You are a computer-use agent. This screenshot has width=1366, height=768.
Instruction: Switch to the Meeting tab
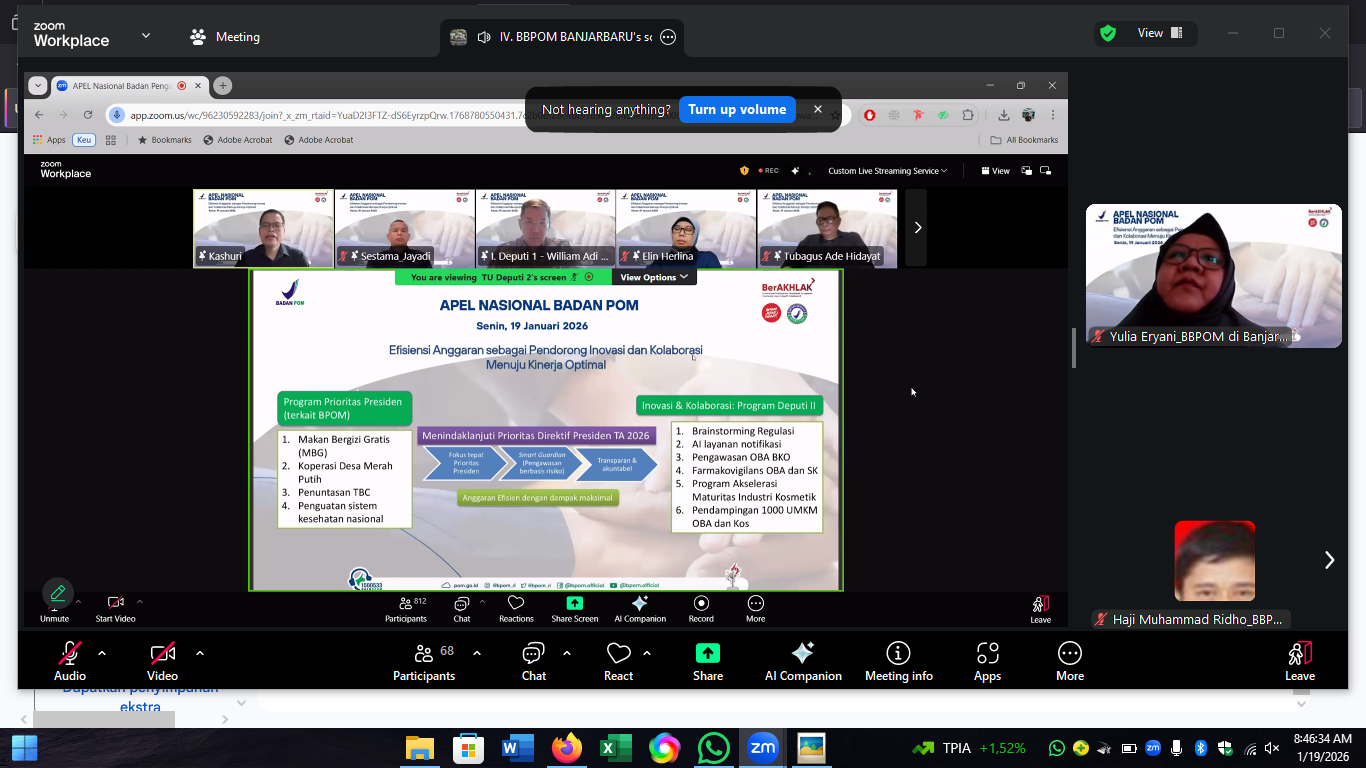click(x=225, y=37)
